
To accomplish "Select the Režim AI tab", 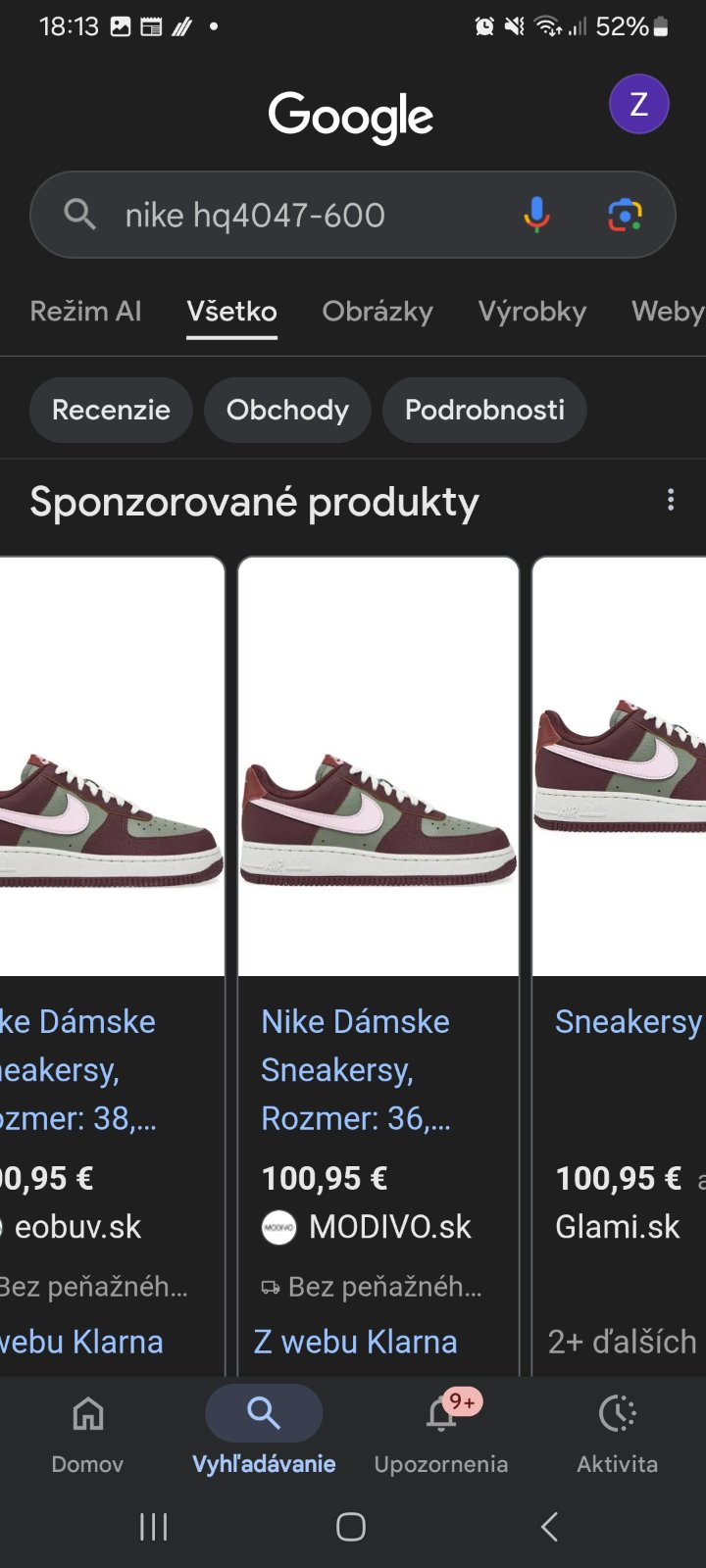I will [x=86, y=312].
